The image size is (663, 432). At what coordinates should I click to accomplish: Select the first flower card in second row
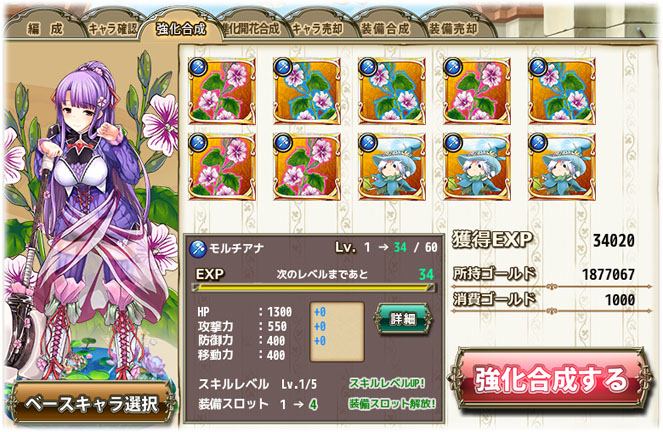pyautogui.click(x=222, y=167)
